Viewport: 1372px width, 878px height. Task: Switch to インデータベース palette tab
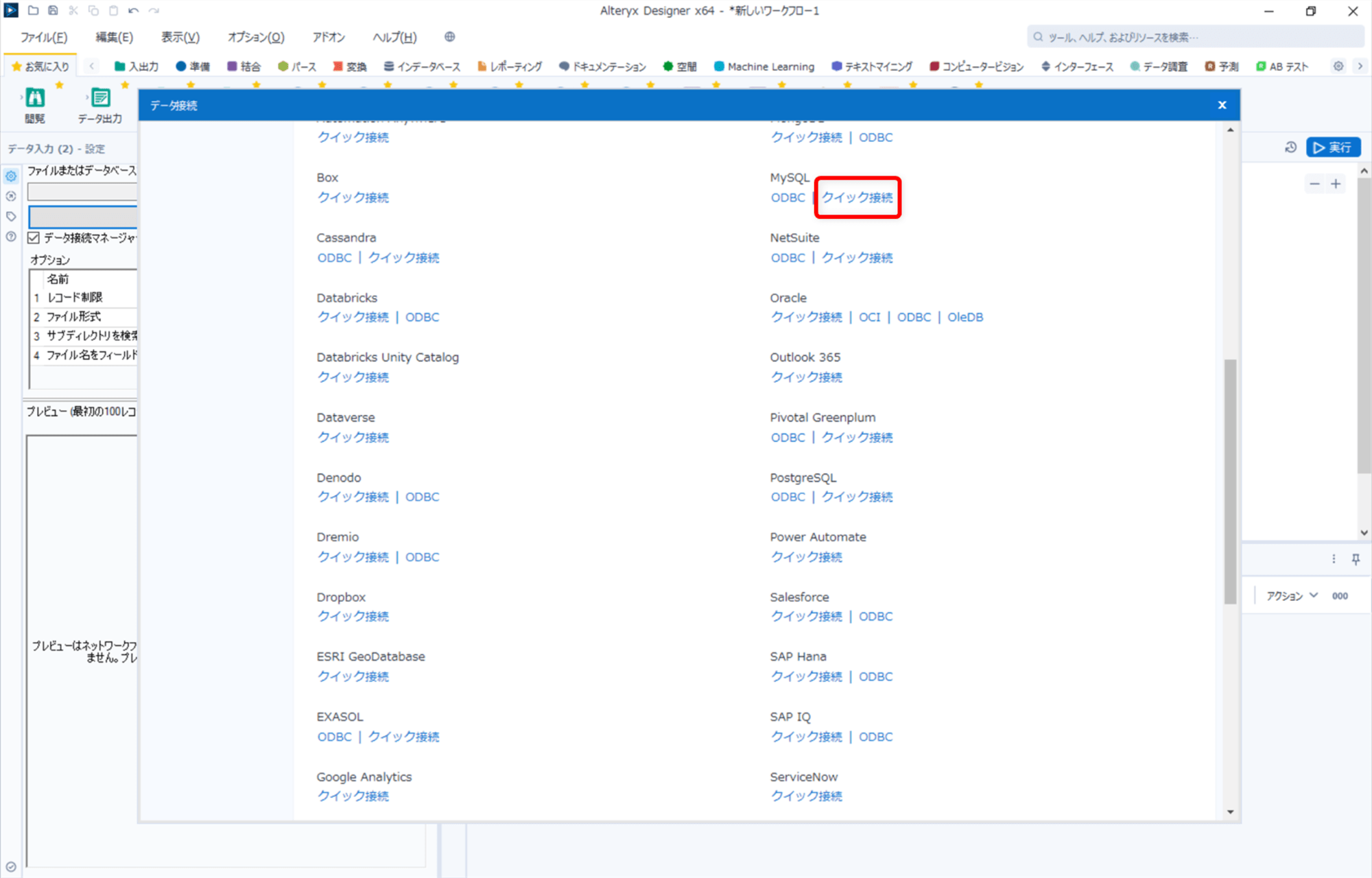(x=422, y=67)
